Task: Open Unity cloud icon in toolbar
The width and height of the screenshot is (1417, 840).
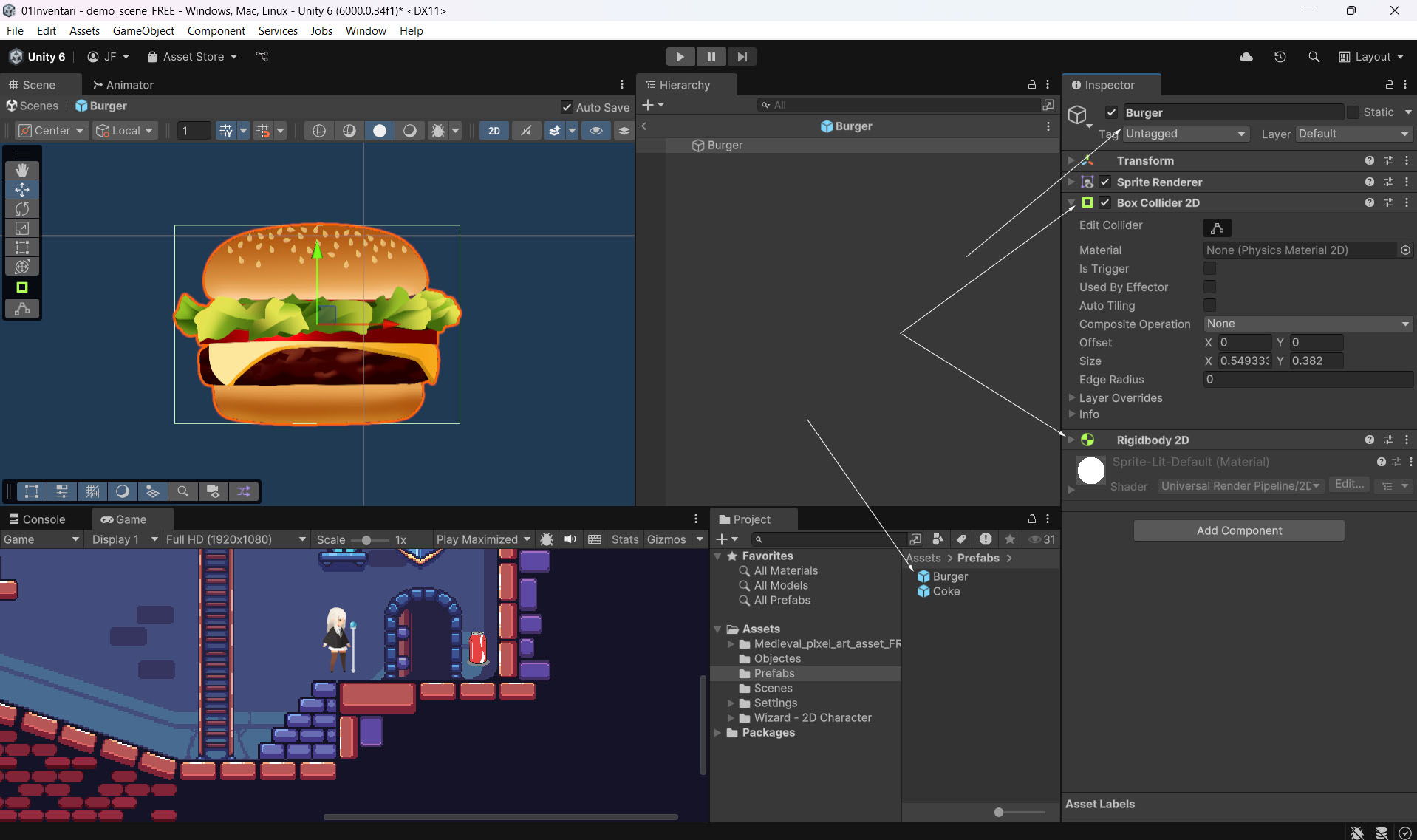Action: pos(1246,57)
